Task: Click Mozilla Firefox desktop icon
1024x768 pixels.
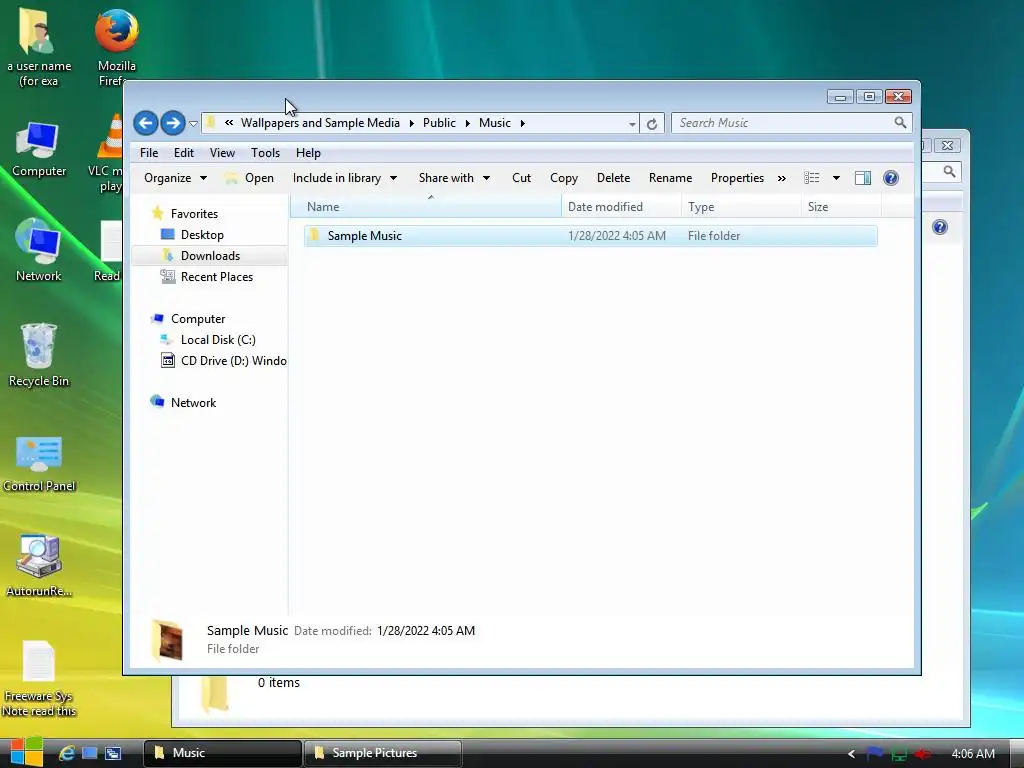Action: [117, 47]
